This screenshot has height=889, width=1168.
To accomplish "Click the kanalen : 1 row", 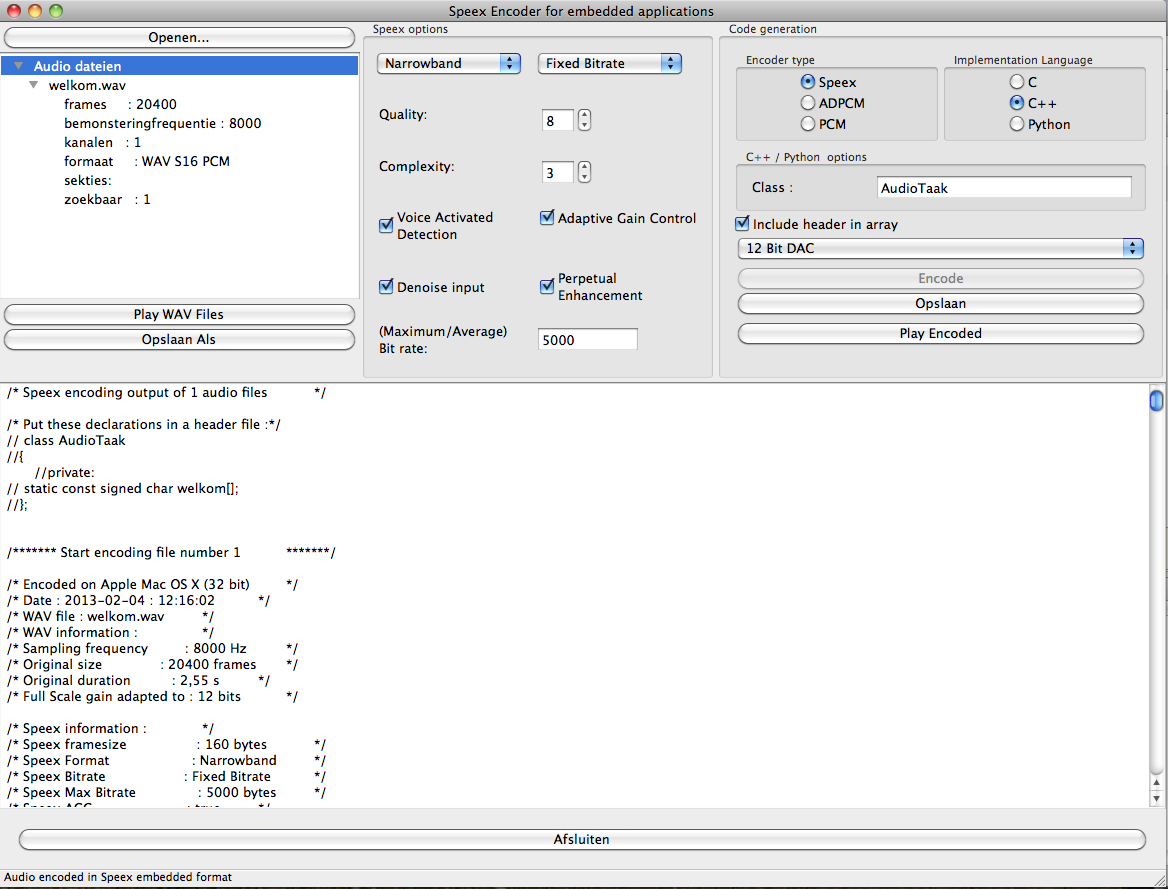I will pyautogui.click(x=102, y=142).
